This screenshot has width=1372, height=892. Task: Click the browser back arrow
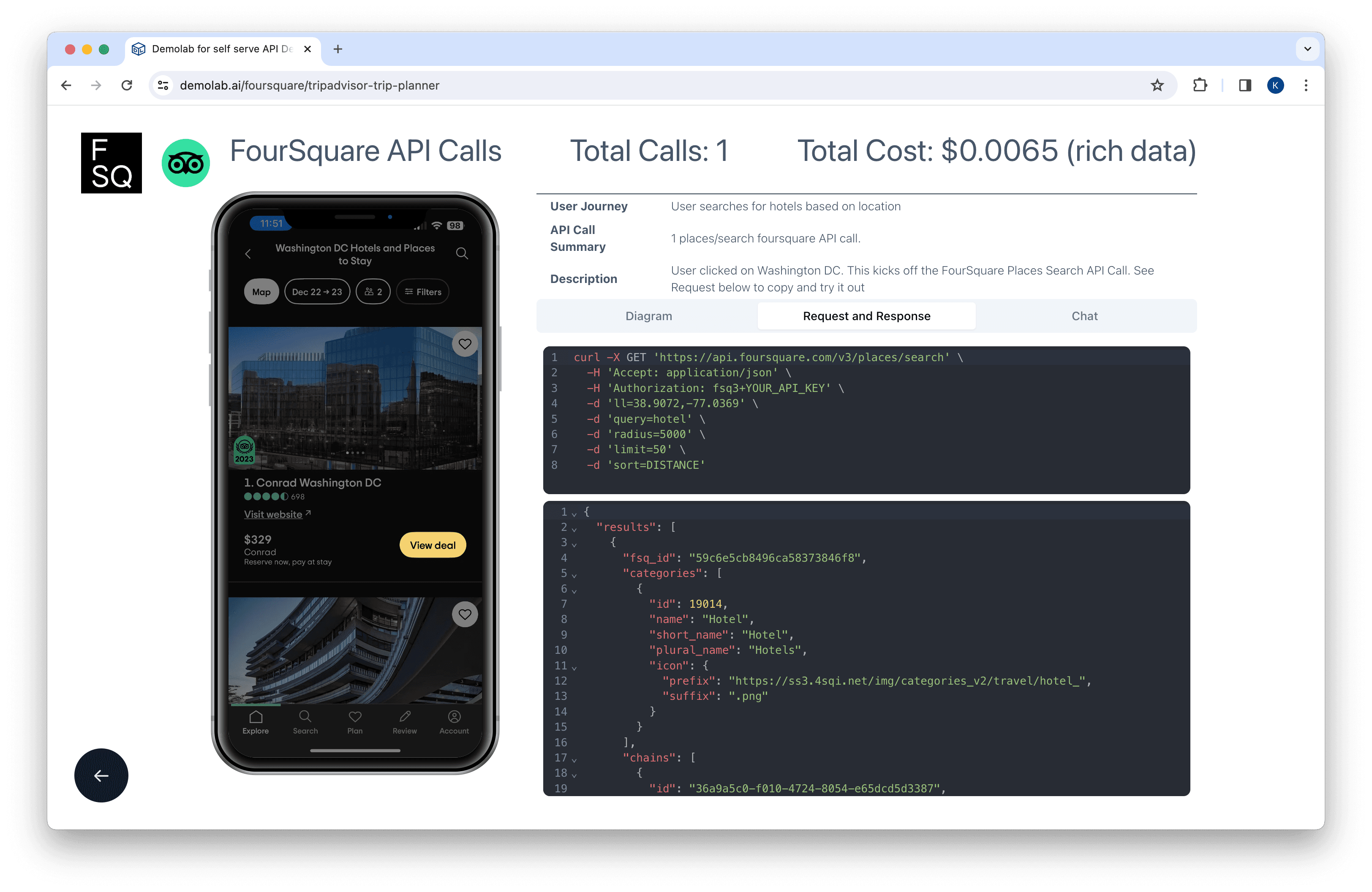point(66,85)
